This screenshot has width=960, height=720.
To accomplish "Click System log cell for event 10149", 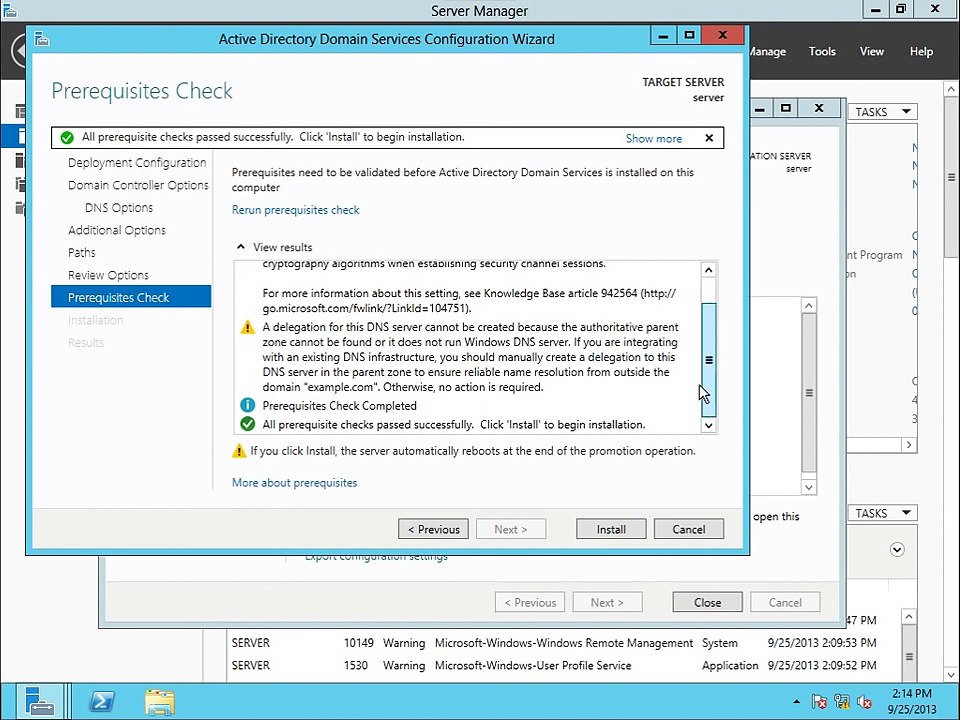I will coord(719,643).
